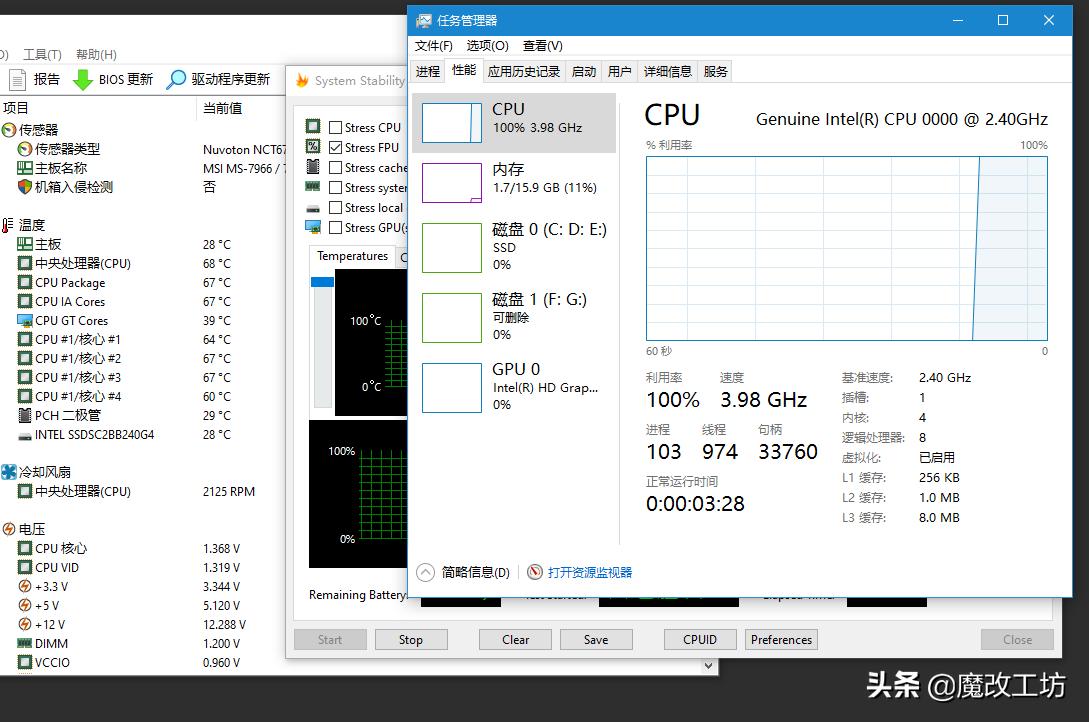The image size is (1089, 722).
Task: Click the CPU chip icon beside Stress CPU
Action: [x=313, y=125]
